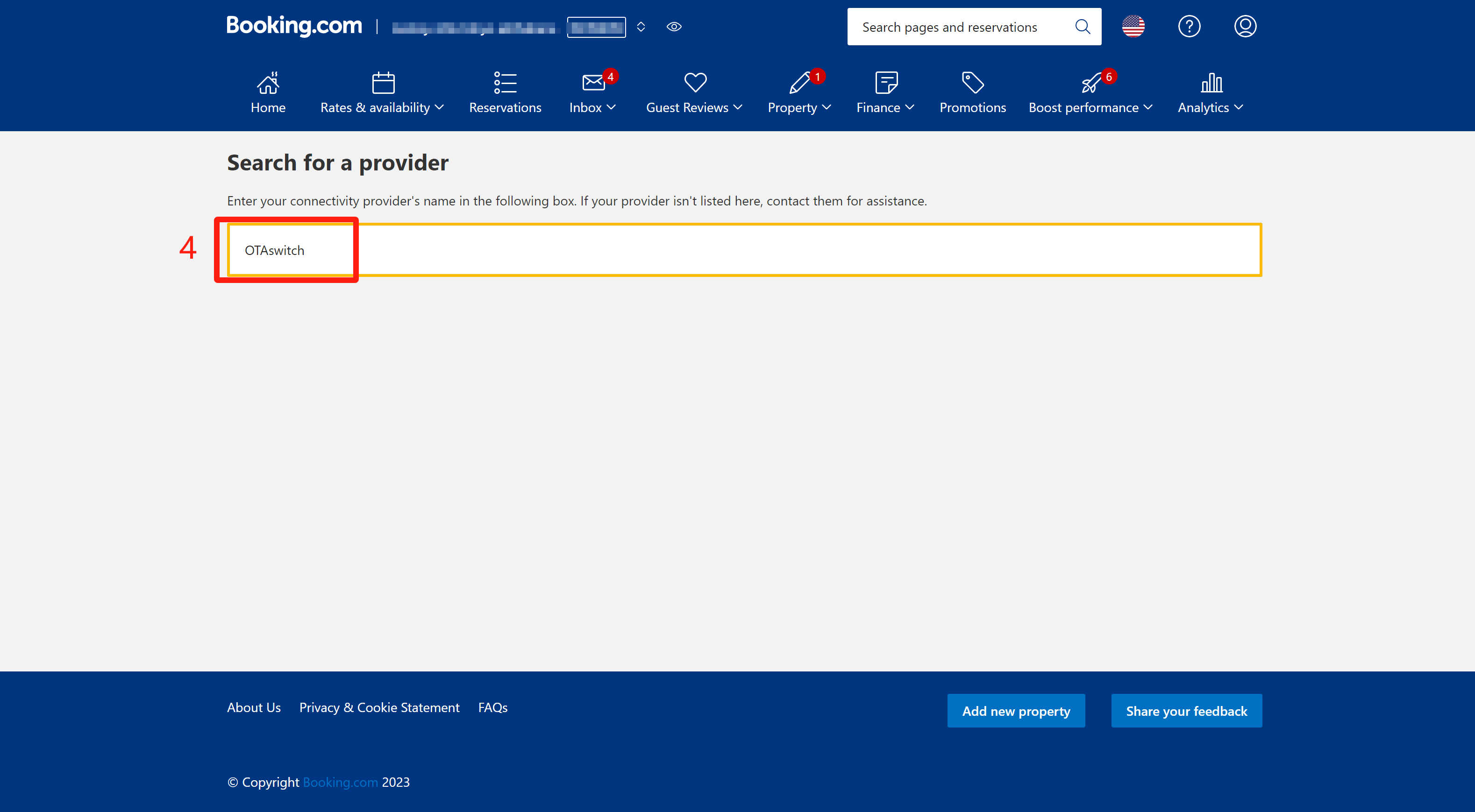Click the provider name input containing OTAswitch

tap(744, 250)
